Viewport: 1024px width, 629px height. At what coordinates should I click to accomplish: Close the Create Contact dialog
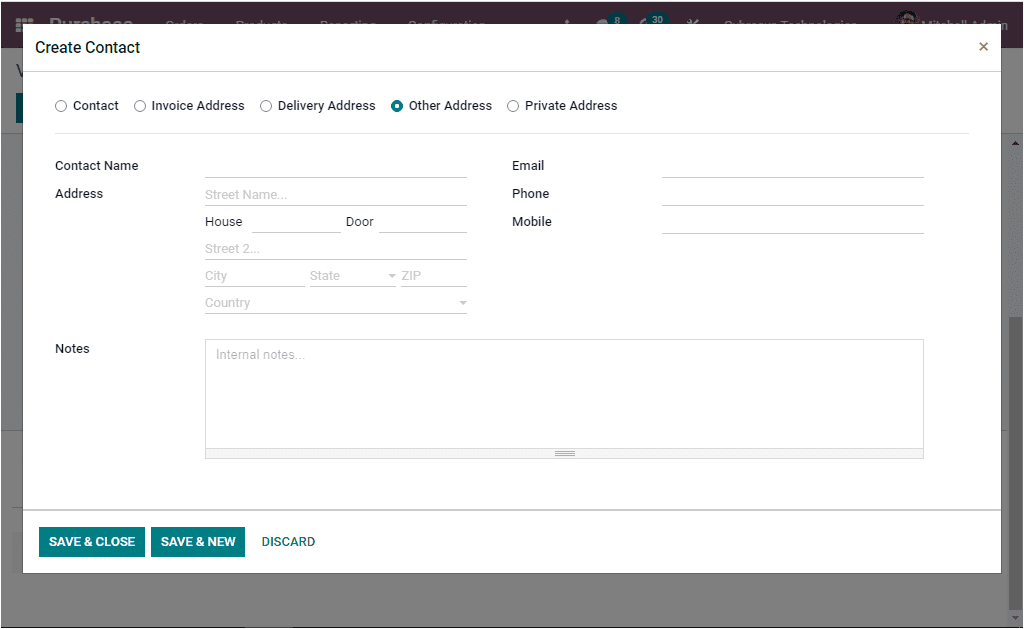coord(983,46)
